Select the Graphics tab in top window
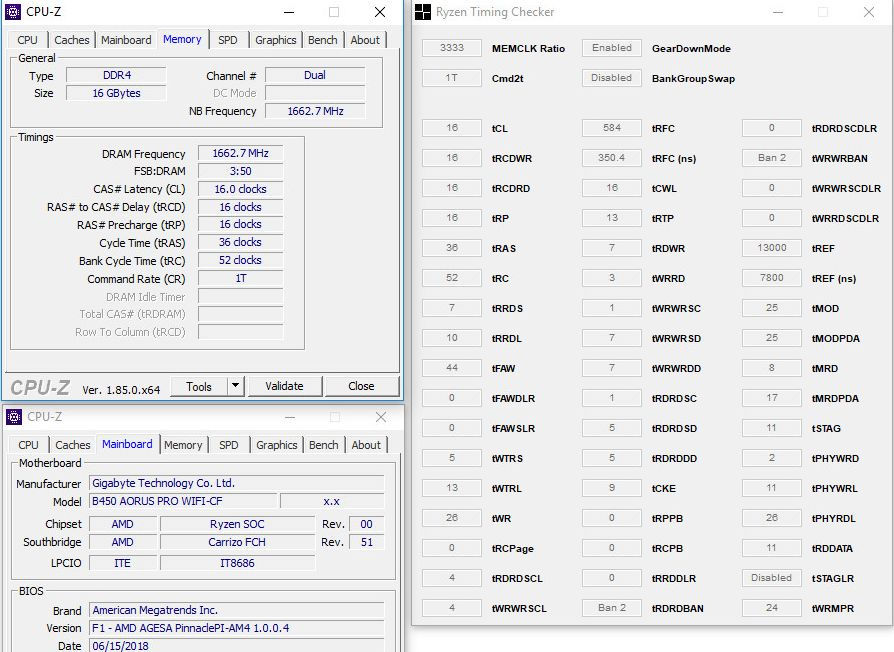The width and height of the screenshot is (894, 652). (x=275, y=40)
